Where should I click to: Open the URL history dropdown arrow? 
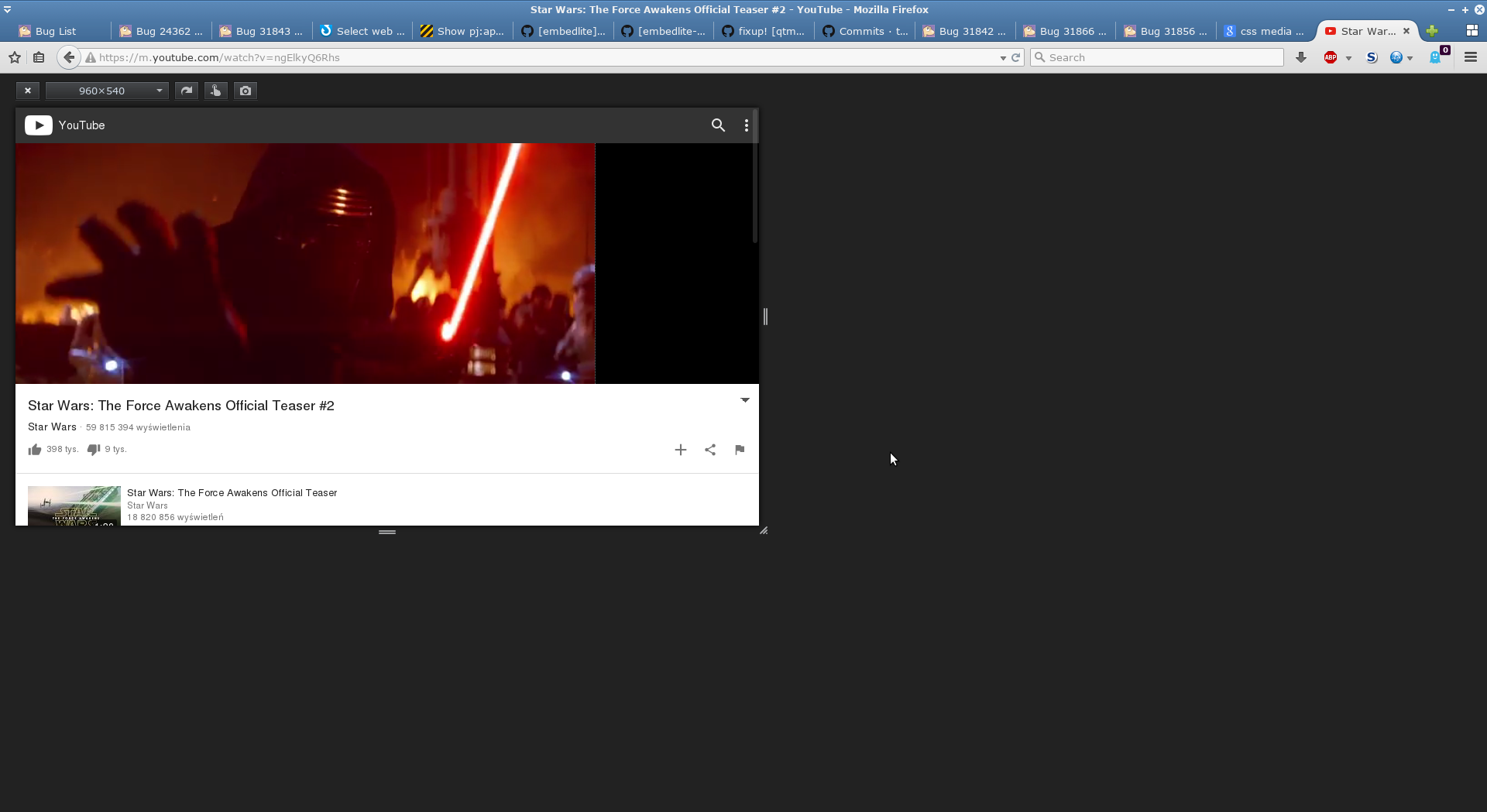coord(1003,58)
